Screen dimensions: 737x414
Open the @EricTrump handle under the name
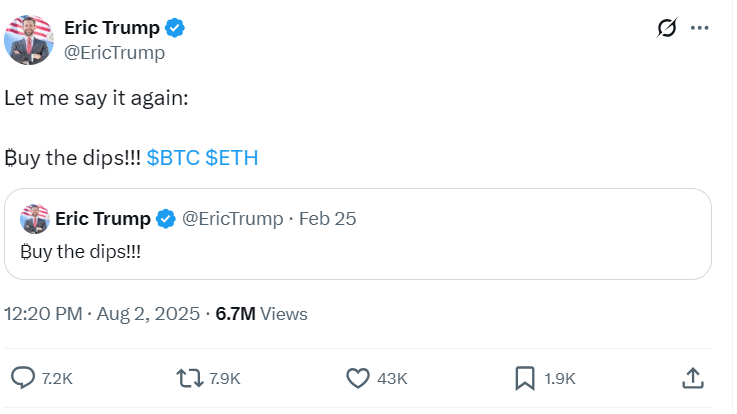click(x=114, y=53)
